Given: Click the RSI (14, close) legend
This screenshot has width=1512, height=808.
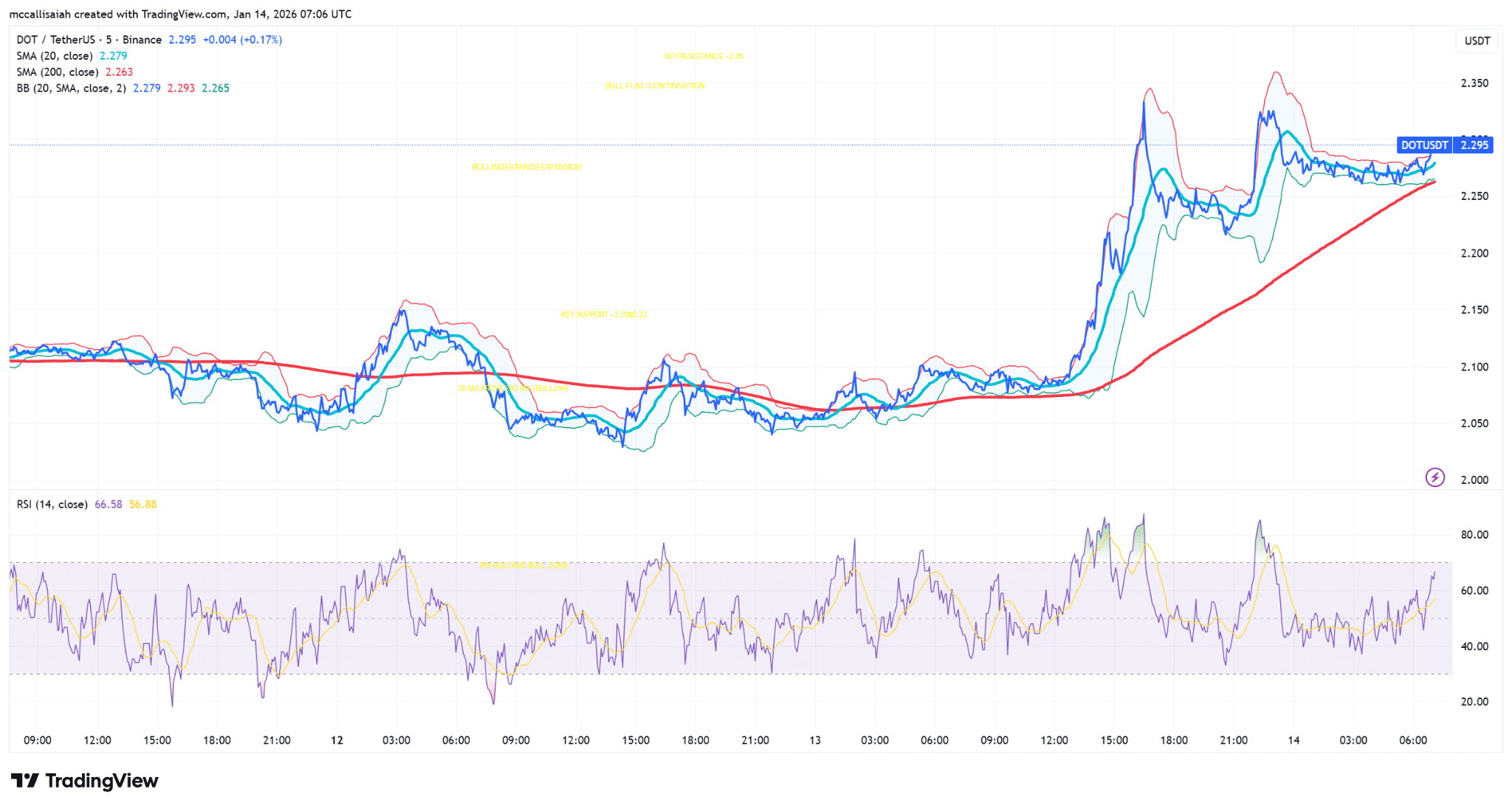Looking at the screenshot, I should [x=52, y=505].
